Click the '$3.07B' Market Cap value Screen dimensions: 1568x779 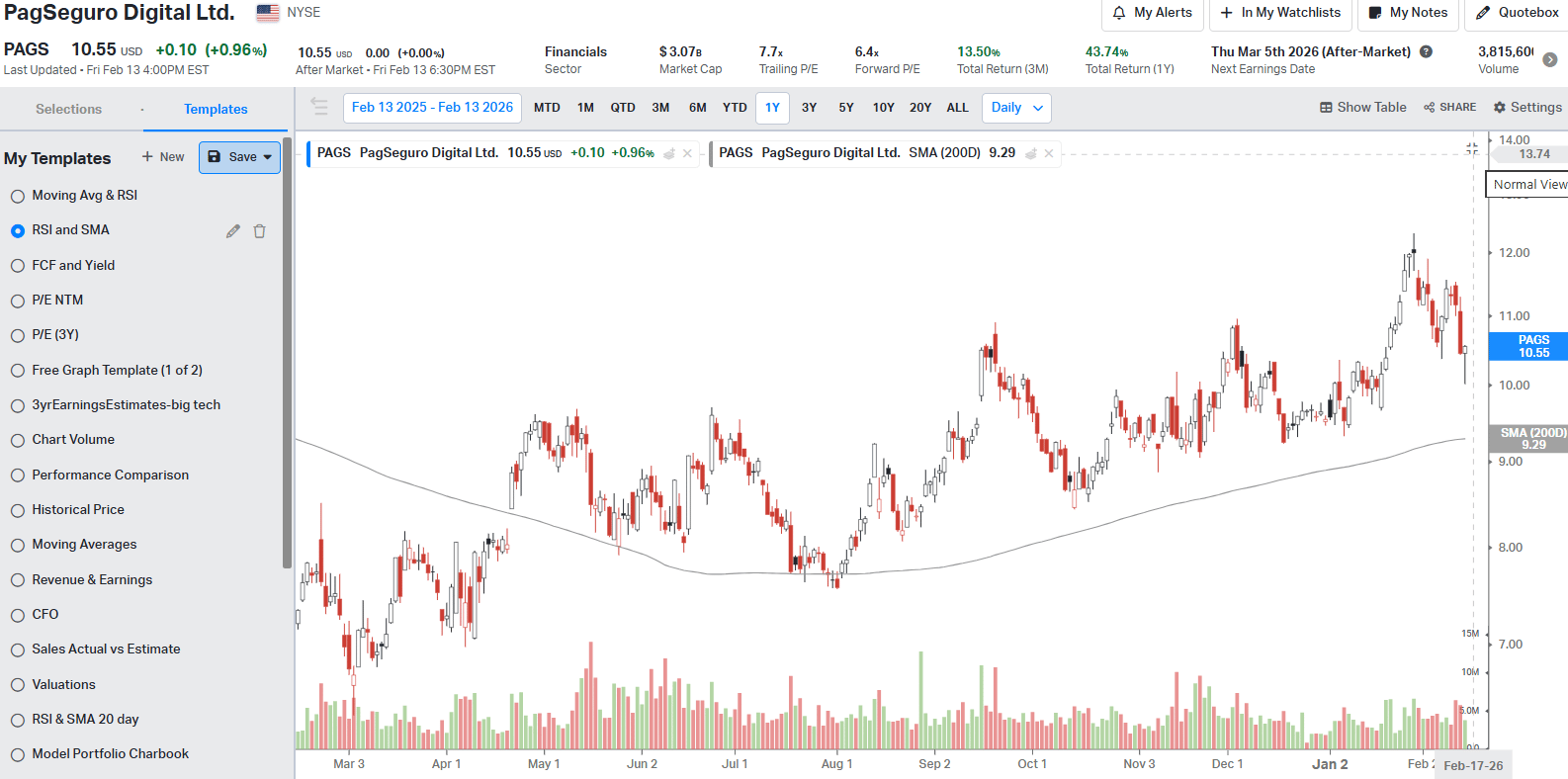(x=680, y=51)
